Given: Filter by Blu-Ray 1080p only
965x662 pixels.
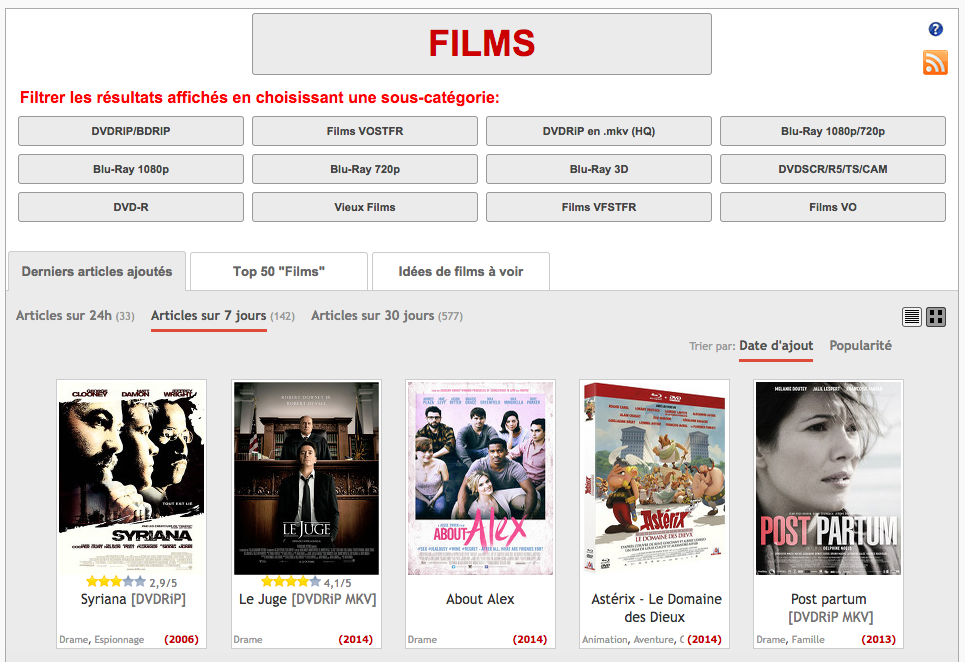Looking at the screenshot, I should click(131, 169).
